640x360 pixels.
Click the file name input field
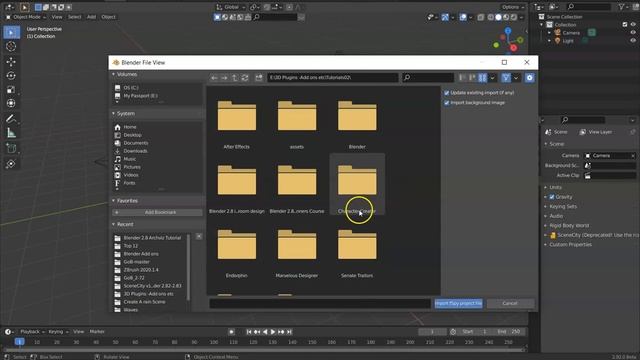[320, 303]
